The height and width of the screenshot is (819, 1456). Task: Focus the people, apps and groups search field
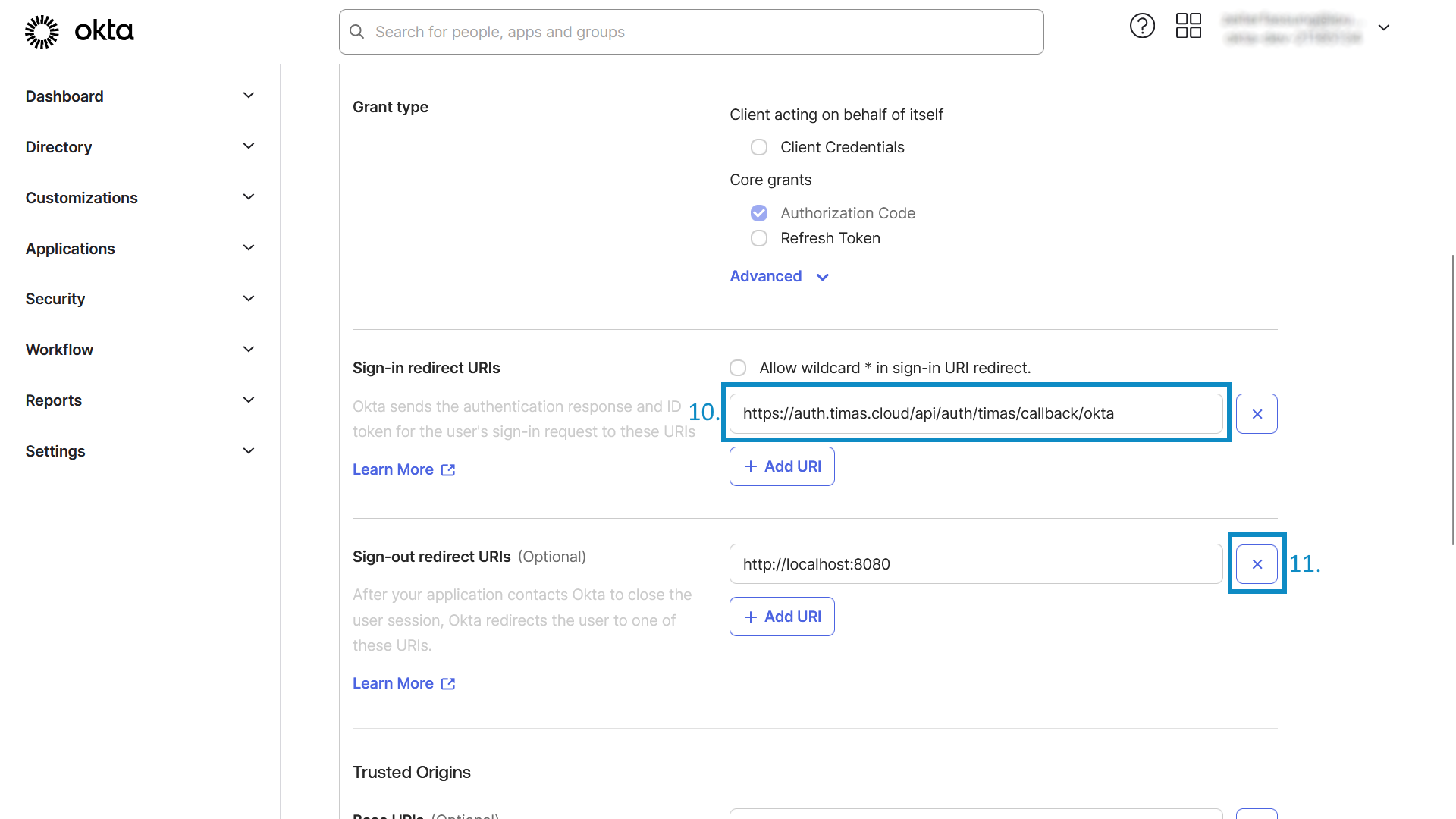(691, 32)
